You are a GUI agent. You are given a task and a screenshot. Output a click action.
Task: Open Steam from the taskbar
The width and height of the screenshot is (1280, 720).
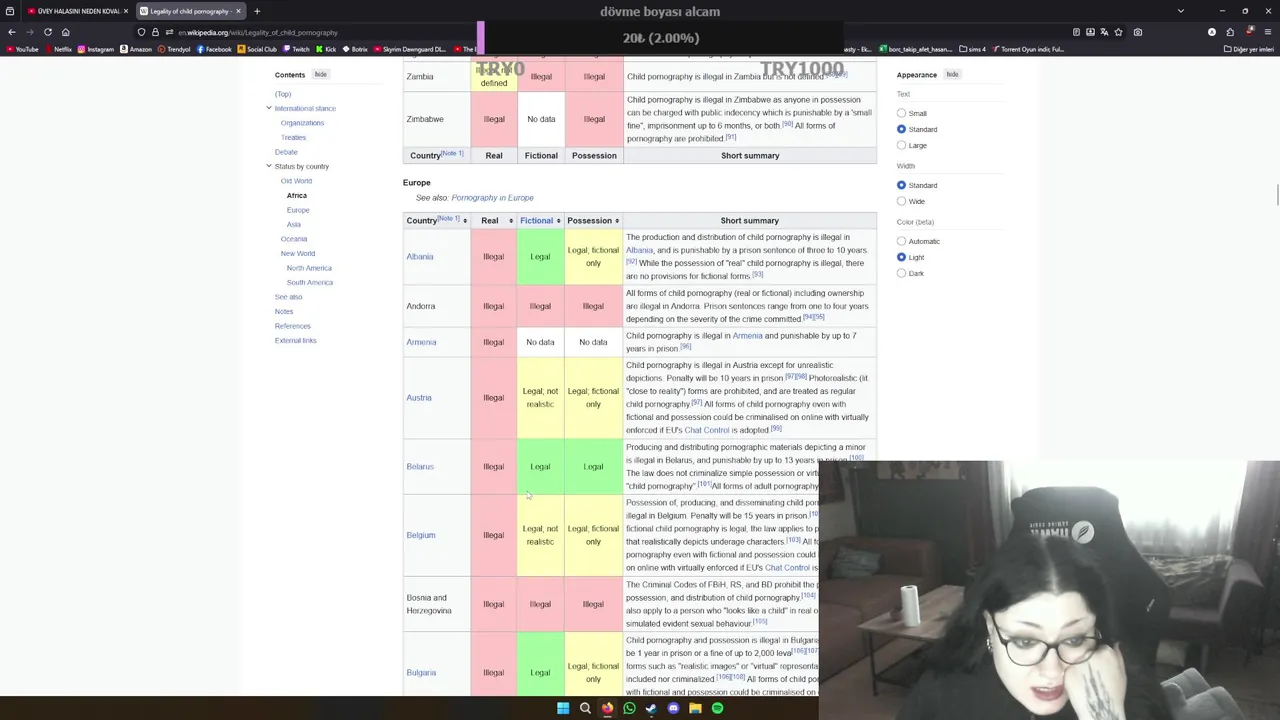(x=651, y=708)
